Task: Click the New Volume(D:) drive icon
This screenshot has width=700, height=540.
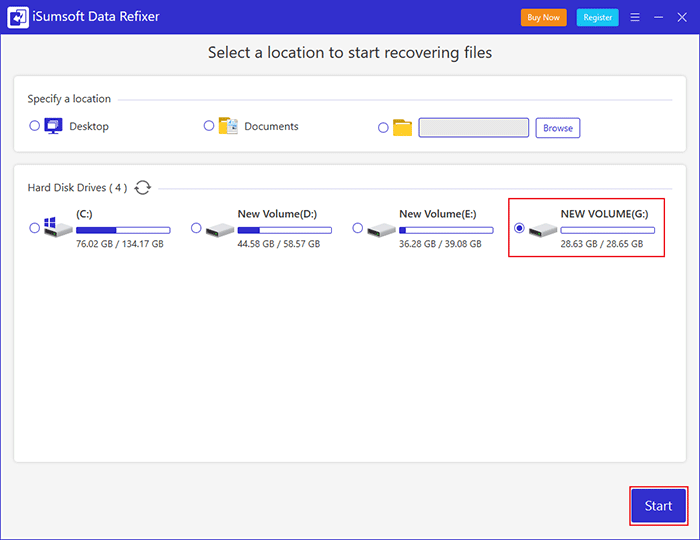Action: (220, 230)
